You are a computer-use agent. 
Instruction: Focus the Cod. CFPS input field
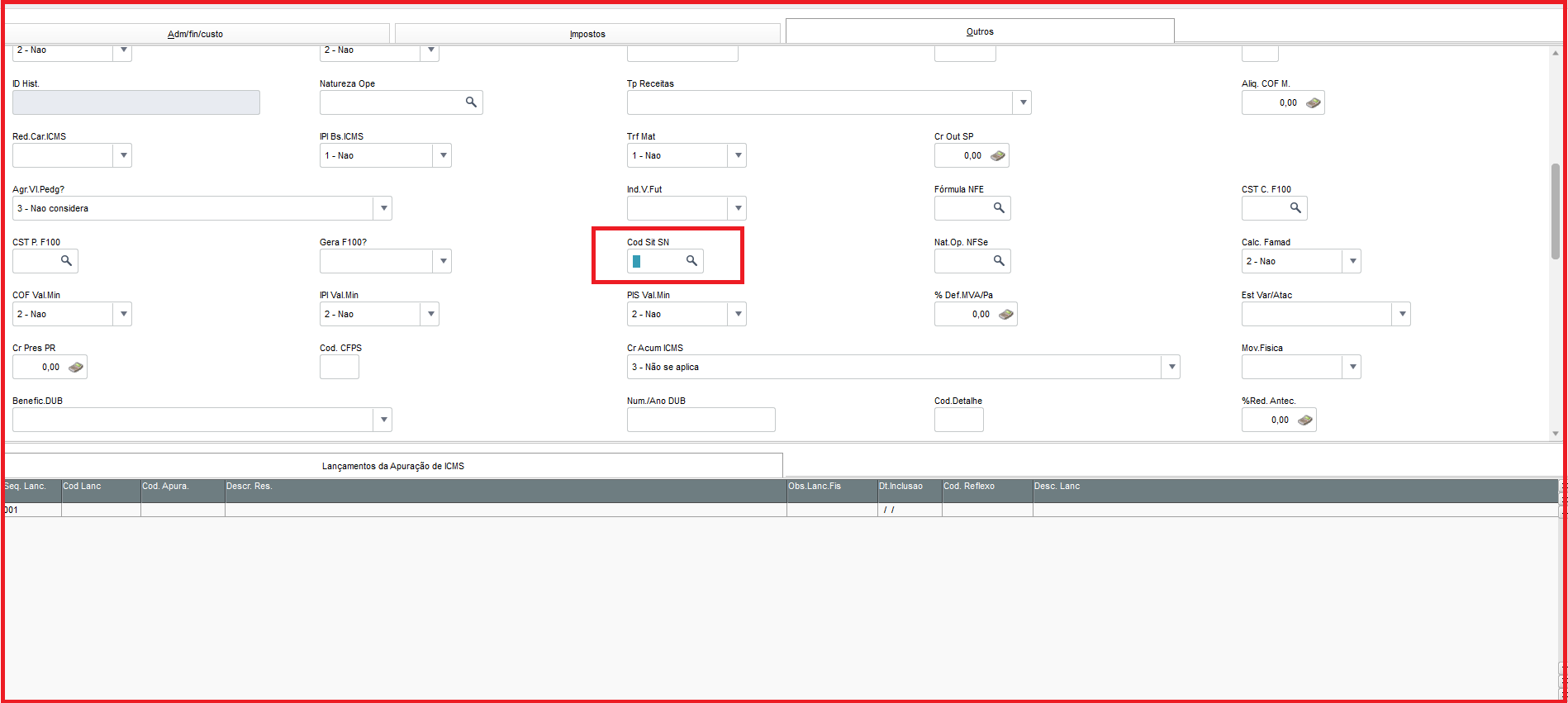click(340, 367)
